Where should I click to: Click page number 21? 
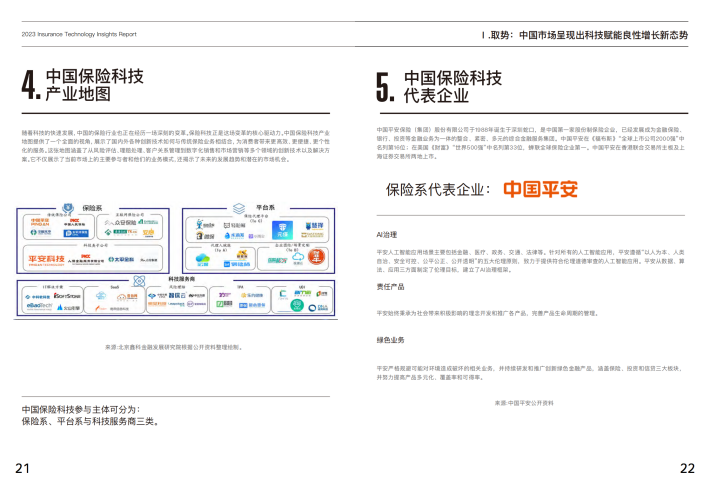coord(23,468)
